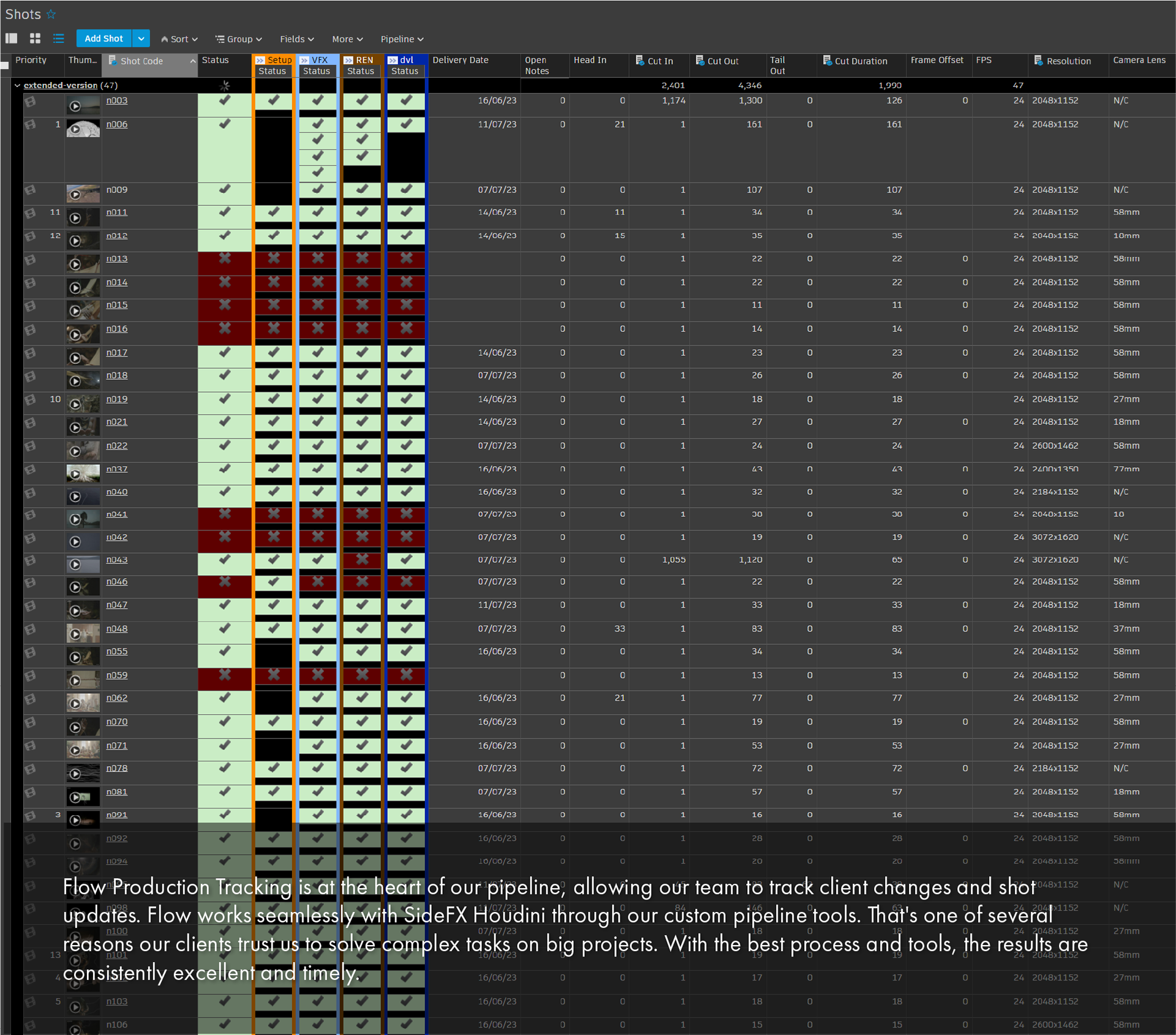The image size is (1176, 1035).
Task: Toggle the left sidebar panel view icon
Action: pos(11,39)
